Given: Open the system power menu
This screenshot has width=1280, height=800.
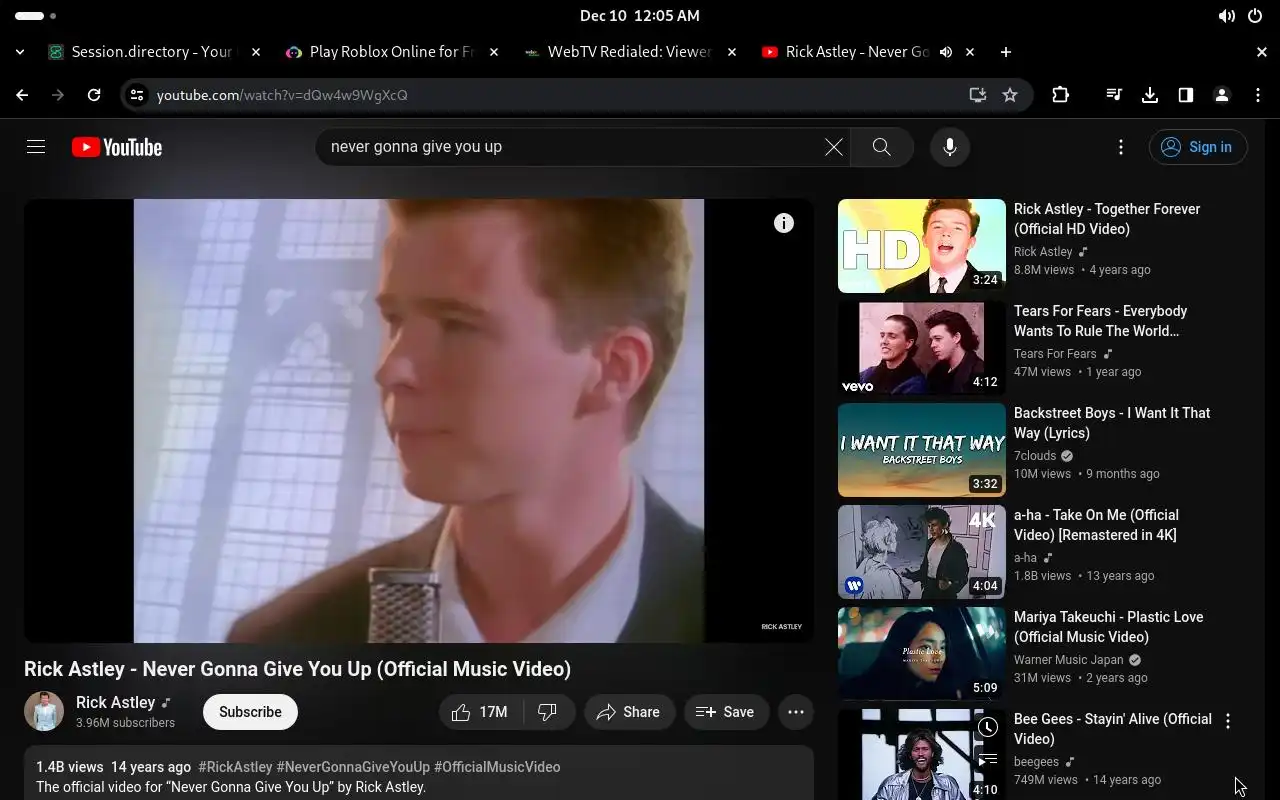Looking at the screenshot, I should 1255,16.
